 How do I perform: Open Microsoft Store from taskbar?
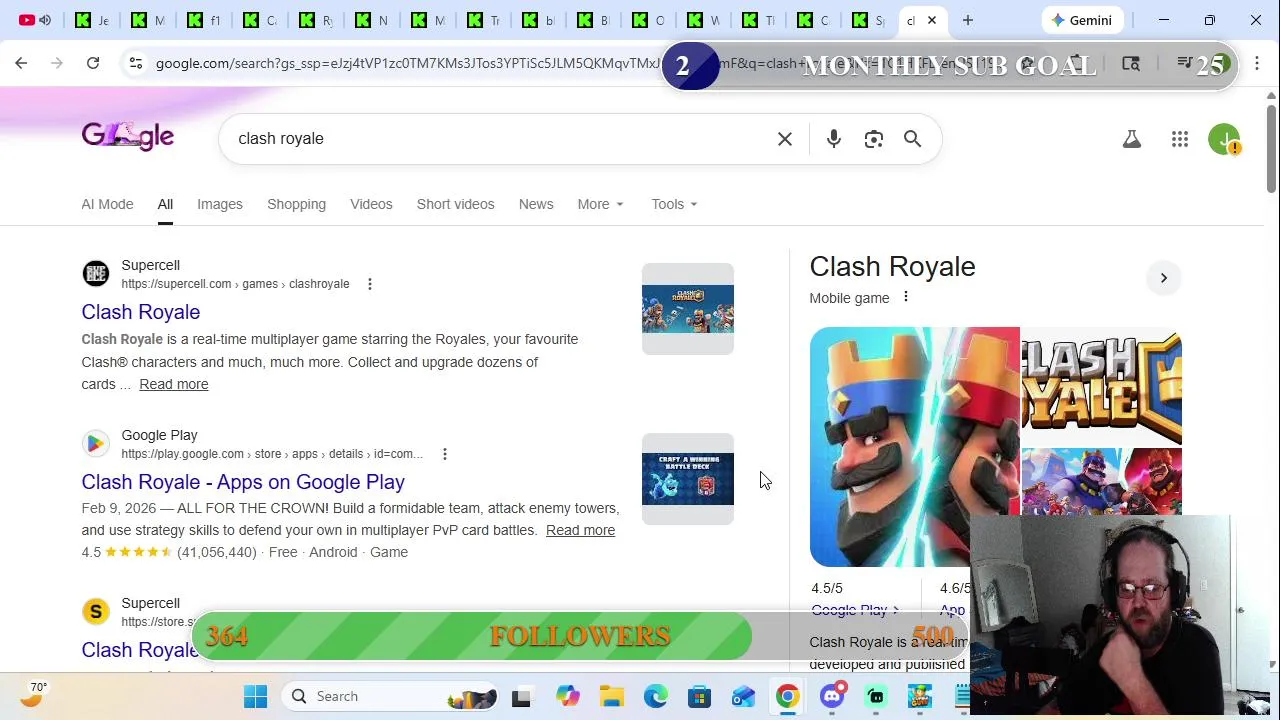700,696
